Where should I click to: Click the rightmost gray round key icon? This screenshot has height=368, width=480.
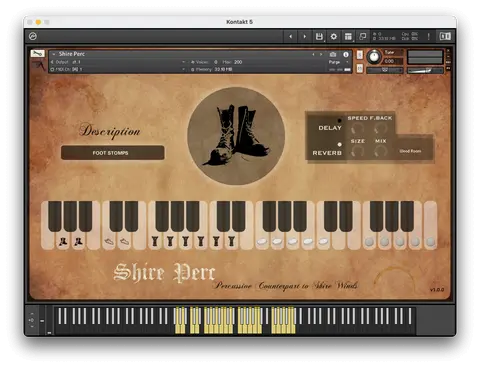coord(430,241)
